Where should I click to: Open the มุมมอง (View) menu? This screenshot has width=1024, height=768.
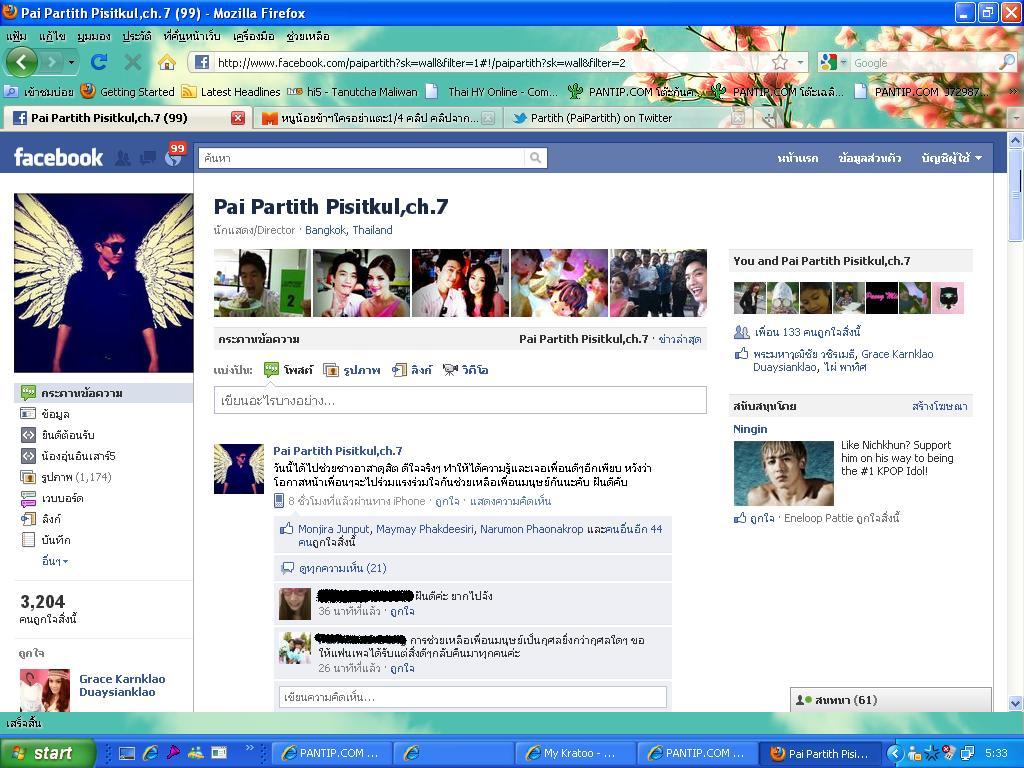click(94, 37)
